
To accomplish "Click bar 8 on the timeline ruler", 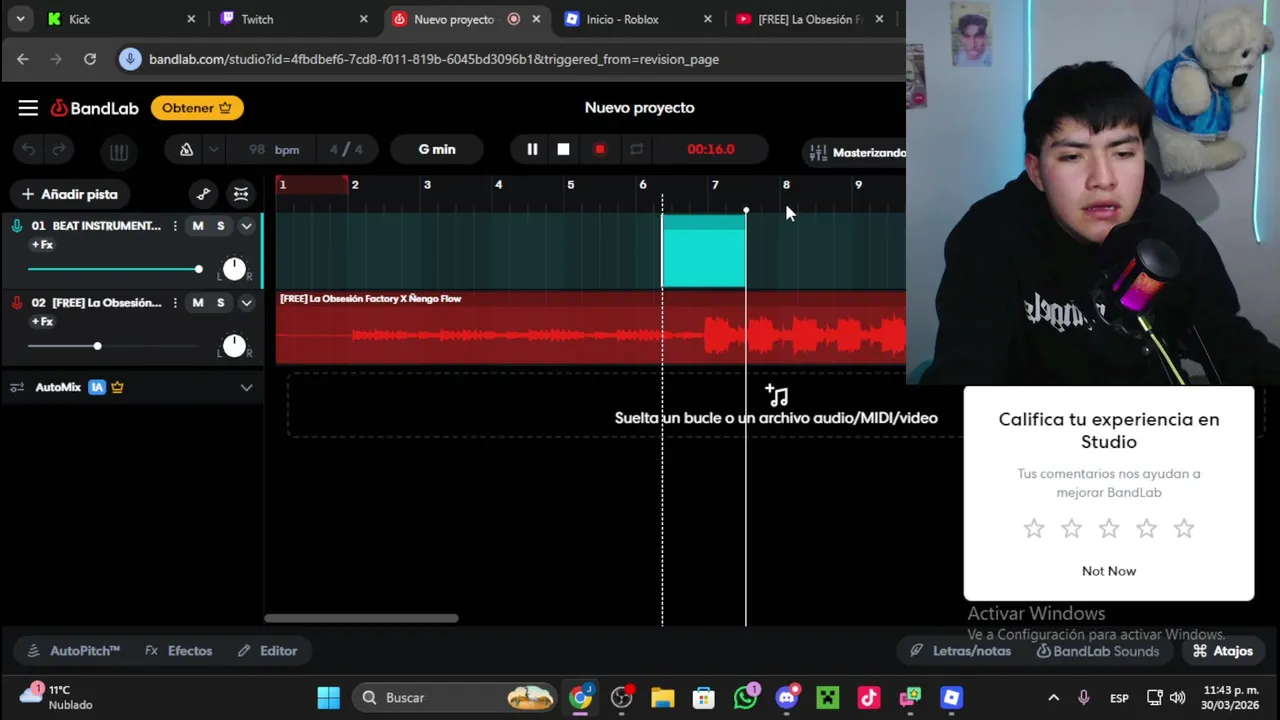I will tap(786, 185).
